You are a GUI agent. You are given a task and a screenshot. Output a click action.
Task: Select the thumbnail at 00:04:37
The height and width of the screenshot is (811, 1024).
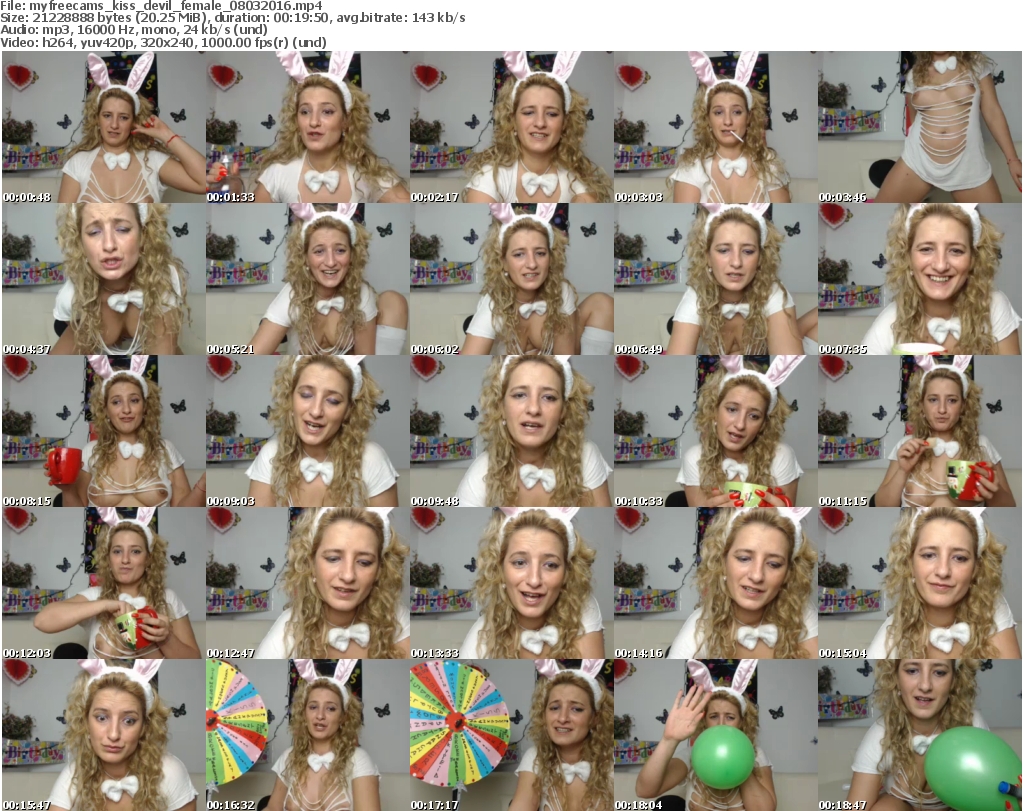pyautogui.click(x=103, y=279)
